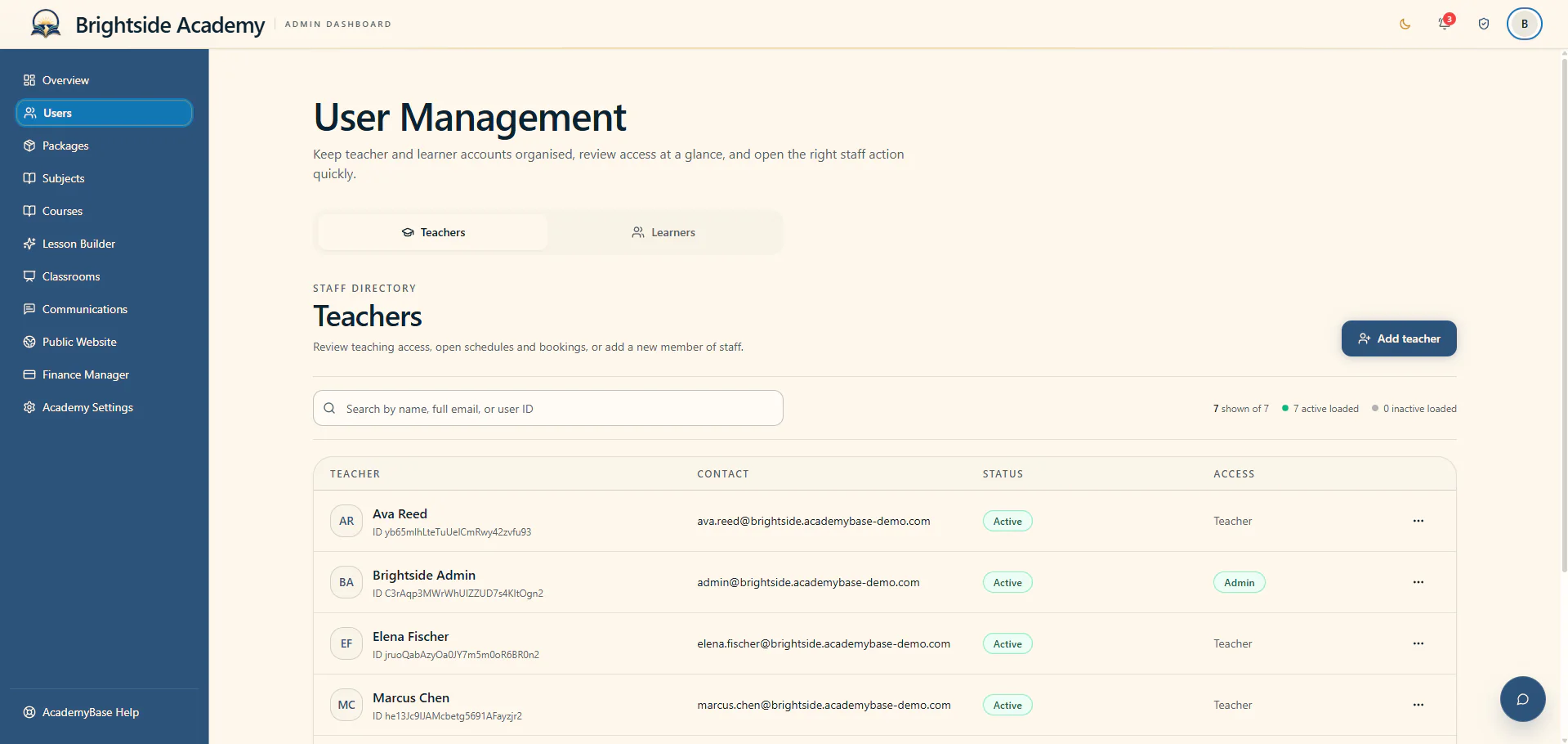
Task: Click the Brightside Academy logo icon
Action: (46, 24)
